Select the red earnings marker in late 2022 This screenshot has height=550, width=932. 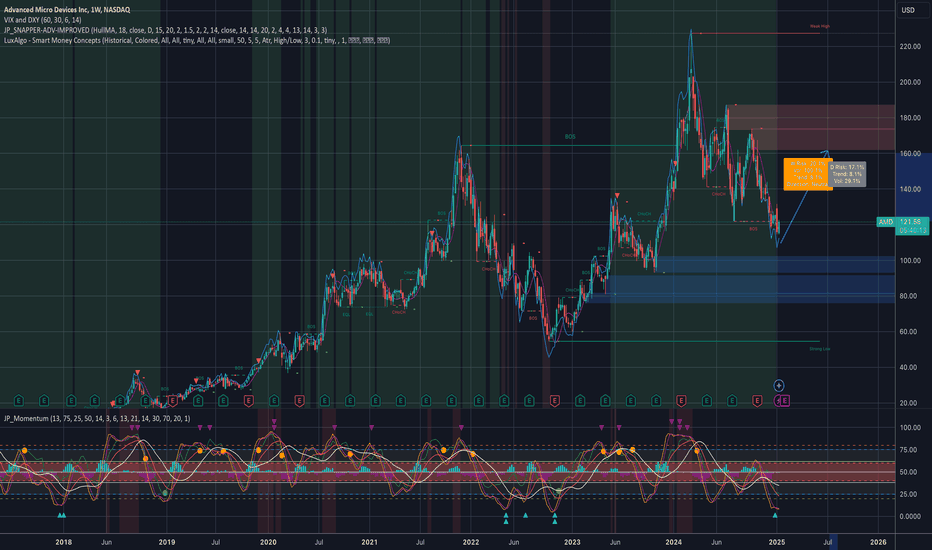(555, 401)
